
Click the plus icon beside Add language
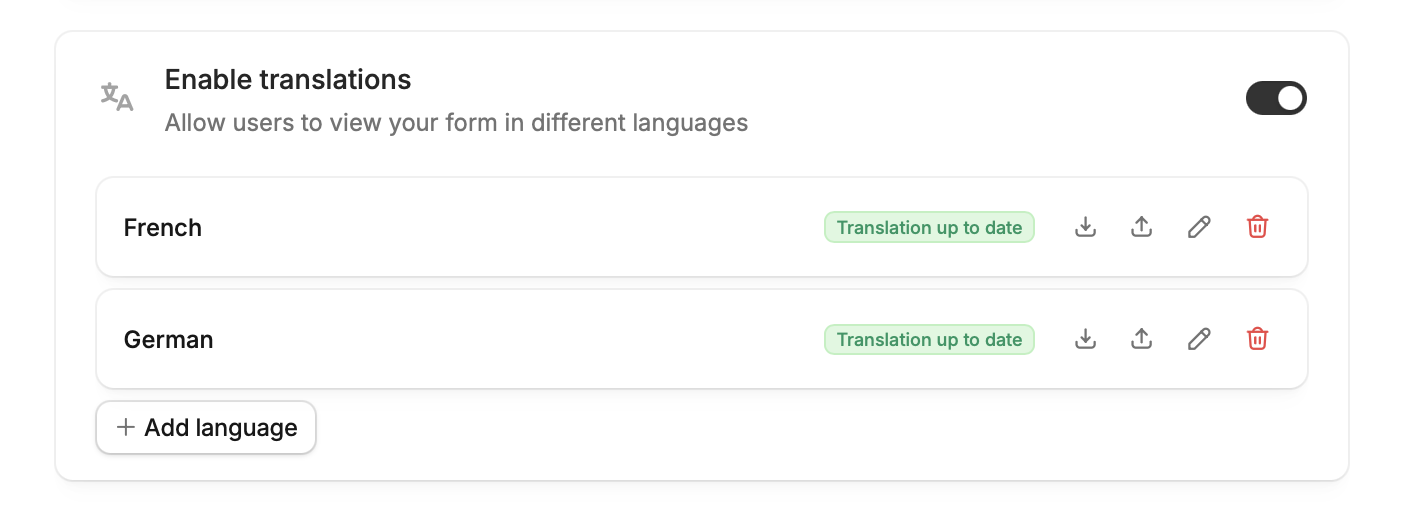pos(125,427)
